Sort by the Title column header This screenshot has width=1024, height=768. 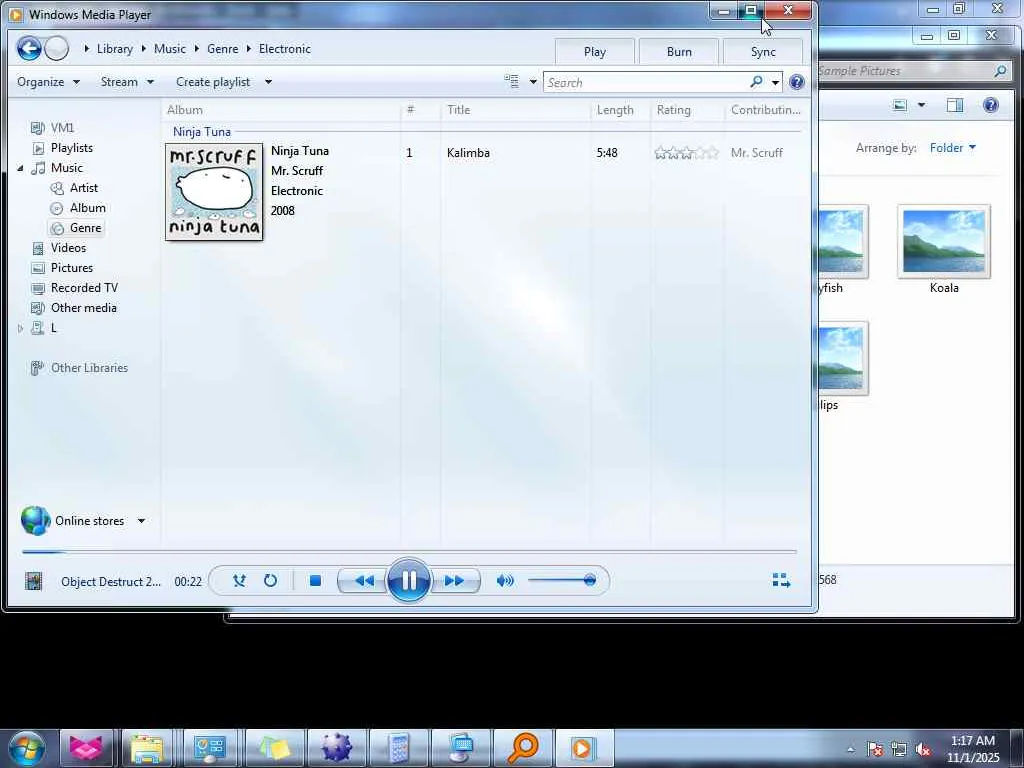tap(516, 110)
